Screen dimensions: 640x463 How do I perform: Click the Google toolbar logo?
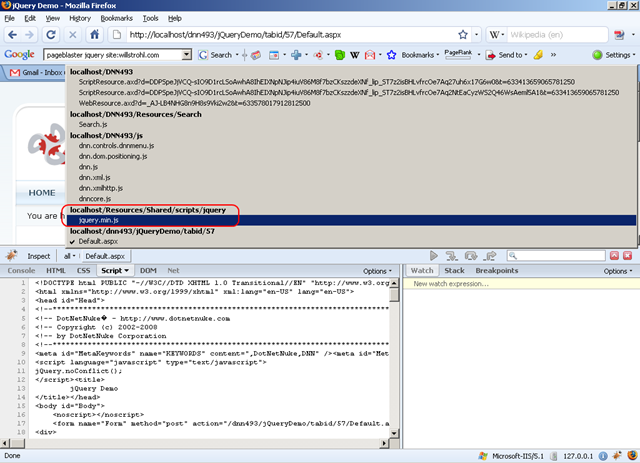click(x=19, y=55)
